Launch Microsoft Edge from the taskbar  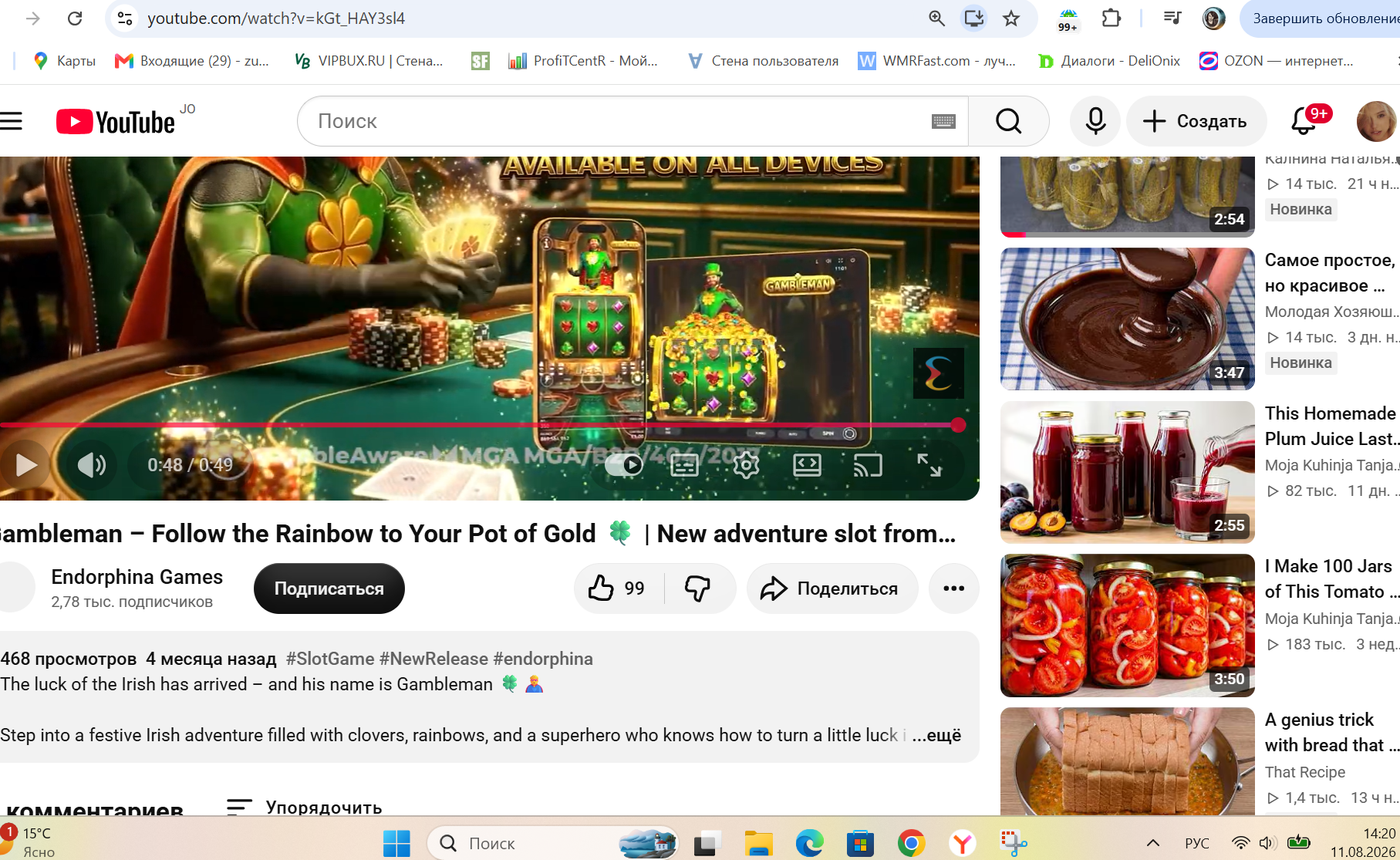click(x=809, y=843)
